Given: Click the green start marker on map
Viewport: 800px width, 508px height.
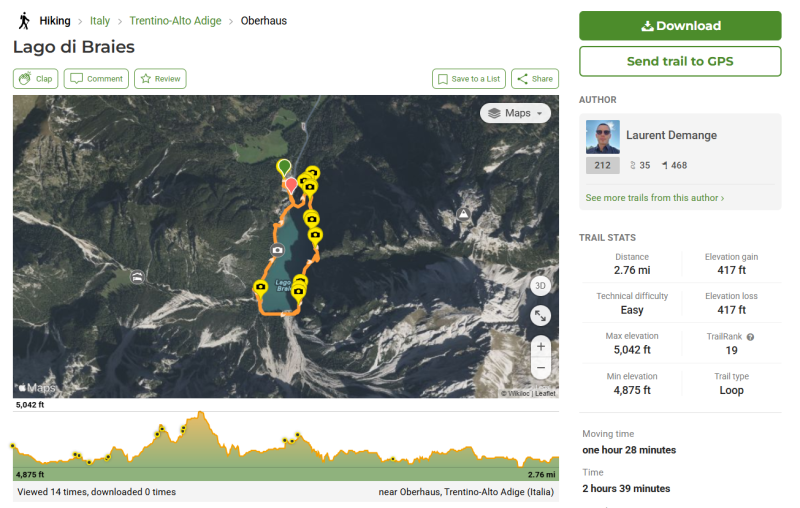Looking at the screenshot, I should 284,167.
